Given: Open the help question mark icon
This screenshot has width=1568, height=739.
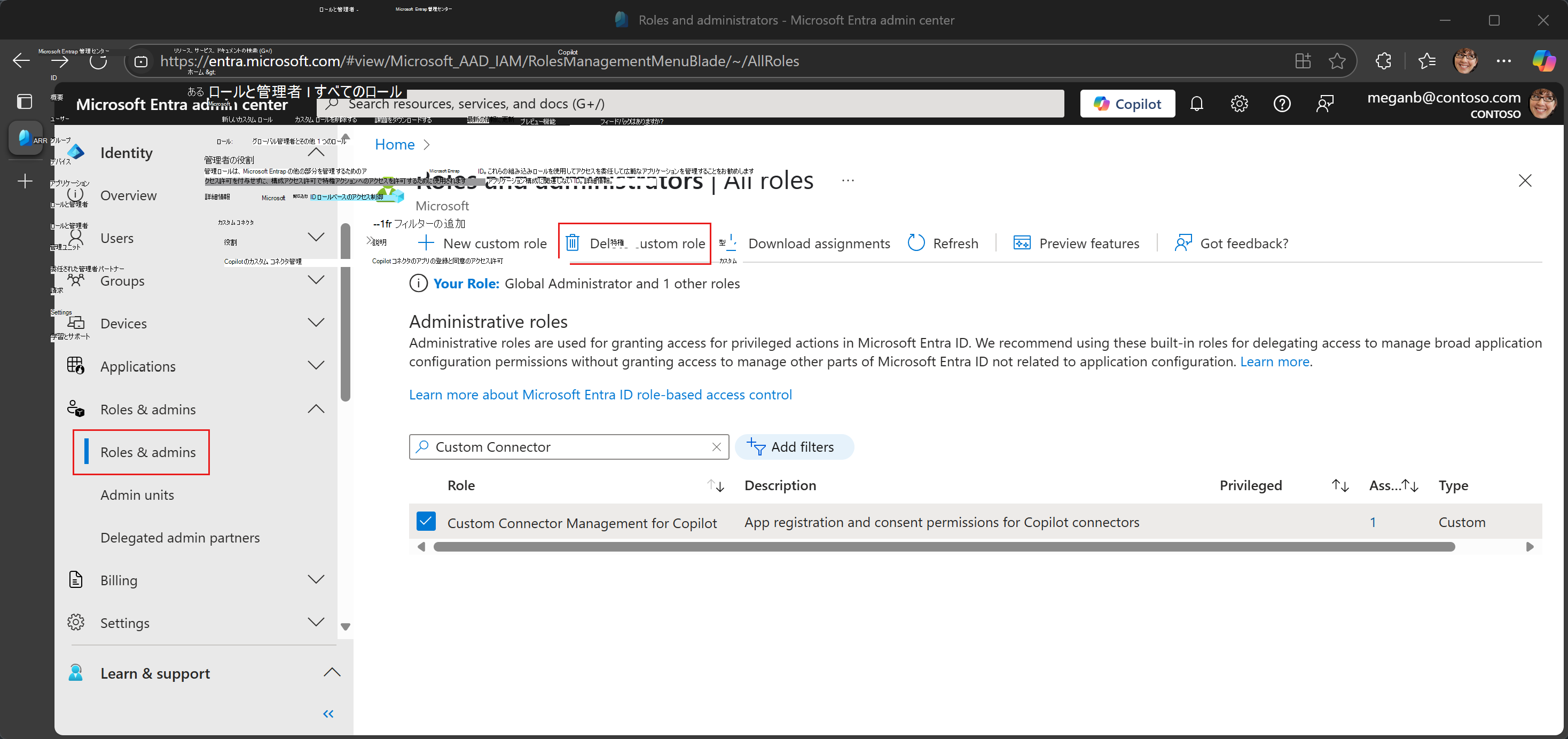Looking at the screenshot, I should (1282, 104).
